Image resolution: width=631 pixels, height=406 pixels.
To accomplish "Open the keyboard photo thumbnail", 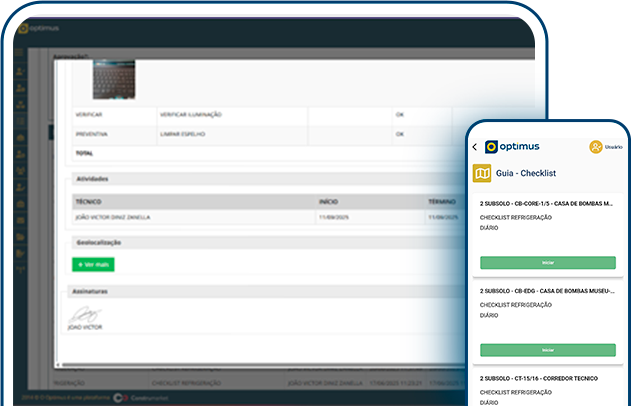I will (114, 80).
